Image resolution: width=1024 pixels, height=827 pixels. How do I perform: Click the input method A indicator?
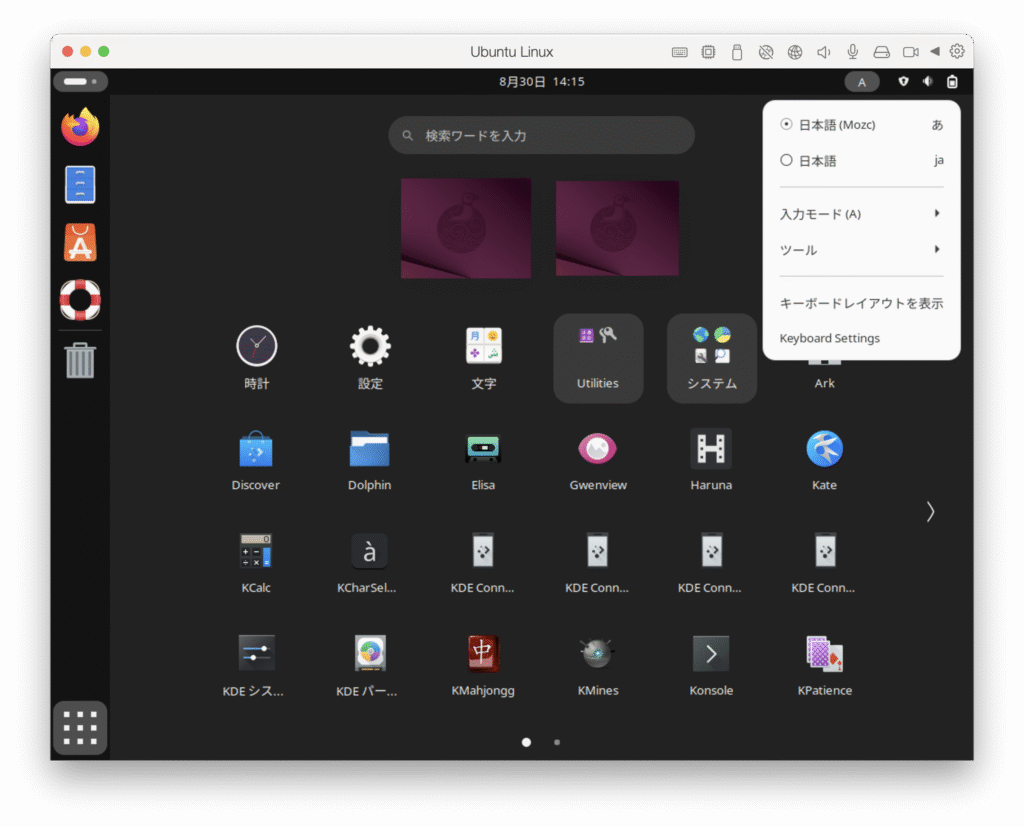(x=862, y=82)
